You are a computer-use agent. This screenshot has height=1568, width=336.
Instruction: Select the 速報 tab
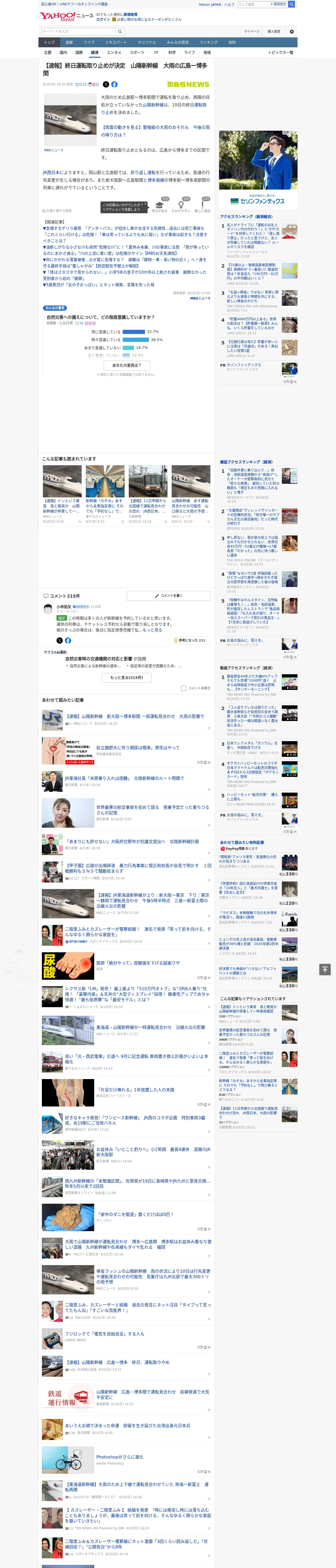(x=69, y=43)
